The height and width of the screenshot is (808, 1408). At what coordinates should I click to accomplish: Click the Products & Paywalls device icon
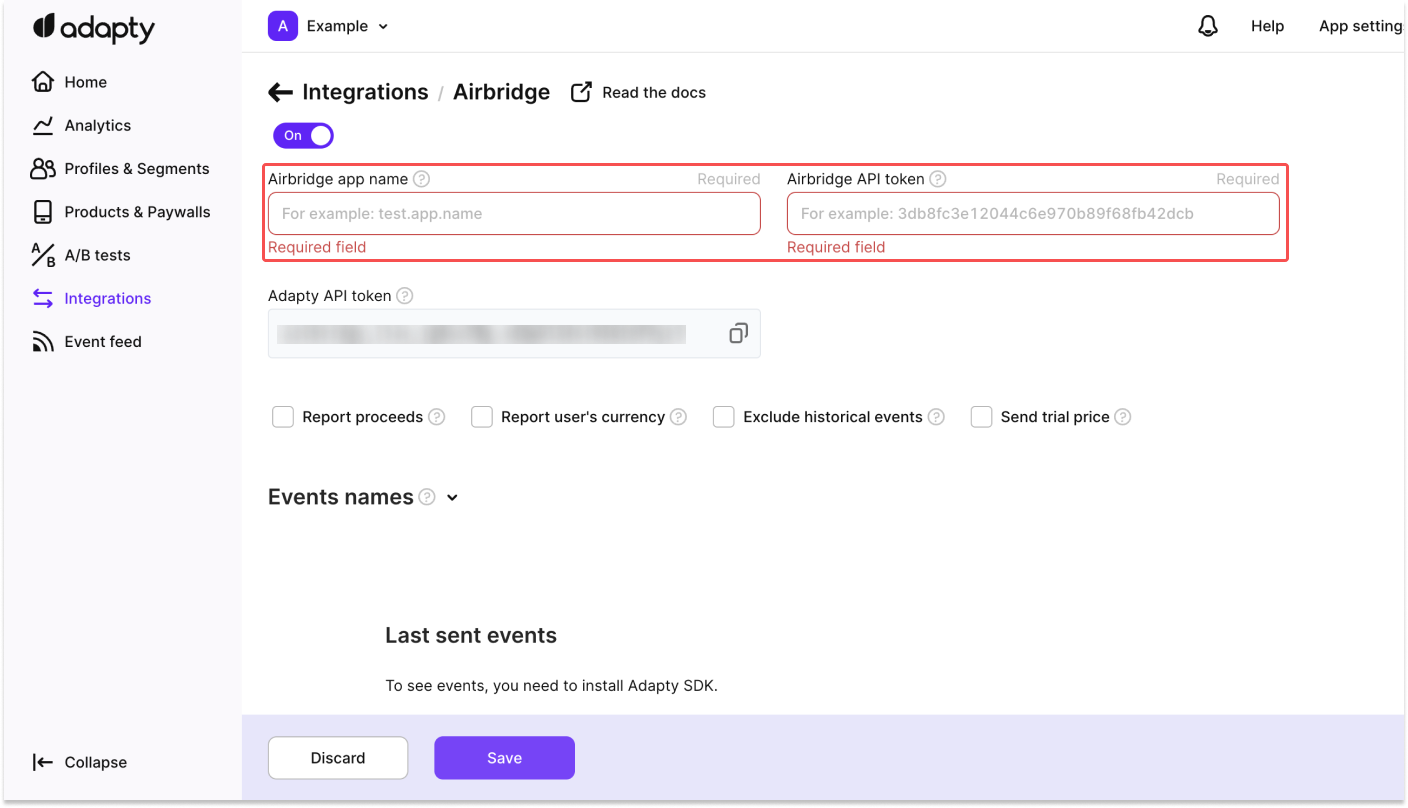click(42, 212)
